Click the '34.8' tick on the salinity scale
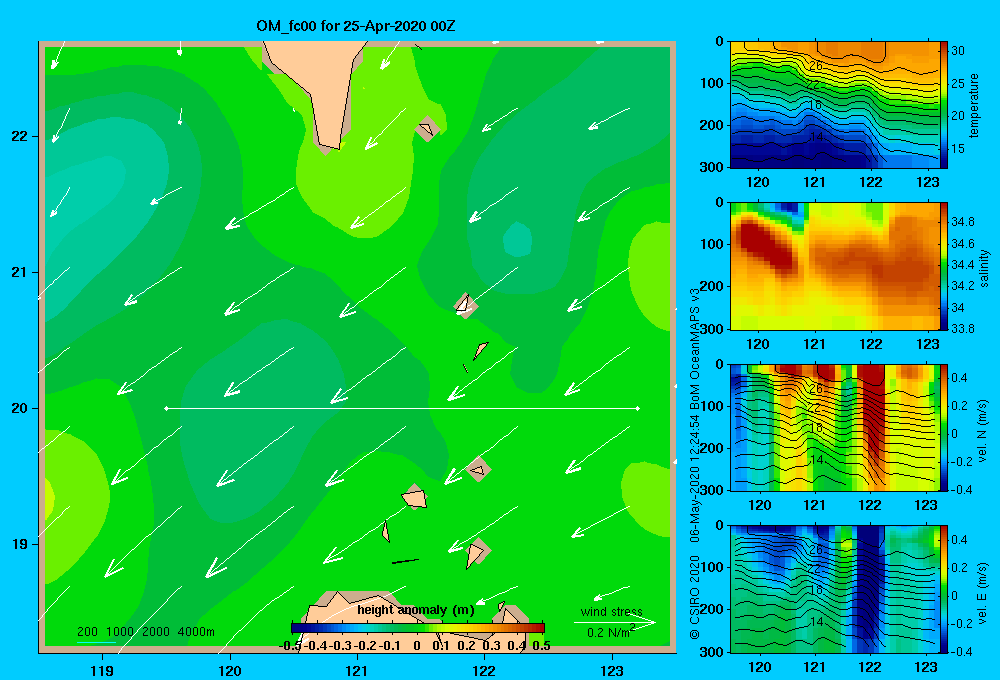This screenshot has width=1000, height=680. (x=963, y=222)
